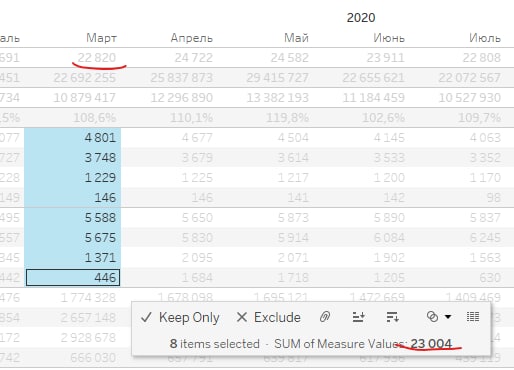Click the Март cell 2 928 678
The height and width of the screenshot is (370, 514).
(x=88, y=338)
